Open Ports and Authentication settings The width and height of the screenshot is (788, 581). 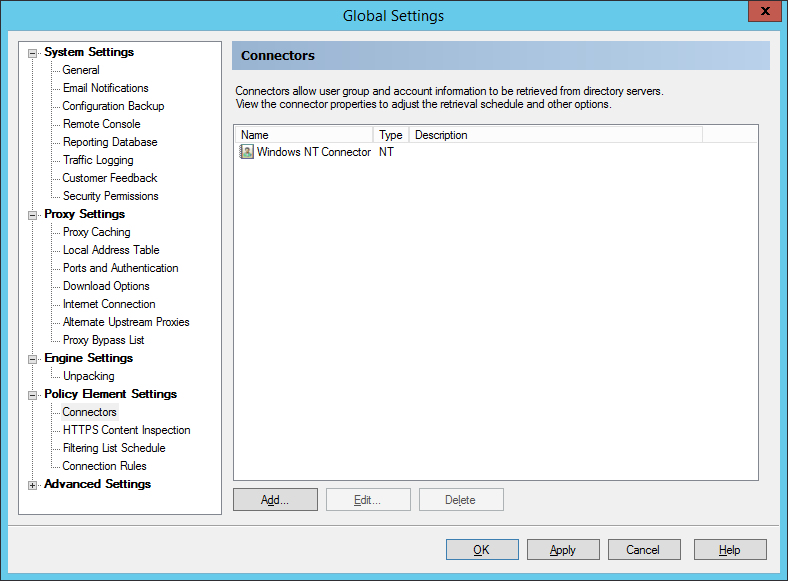[121, 268]
